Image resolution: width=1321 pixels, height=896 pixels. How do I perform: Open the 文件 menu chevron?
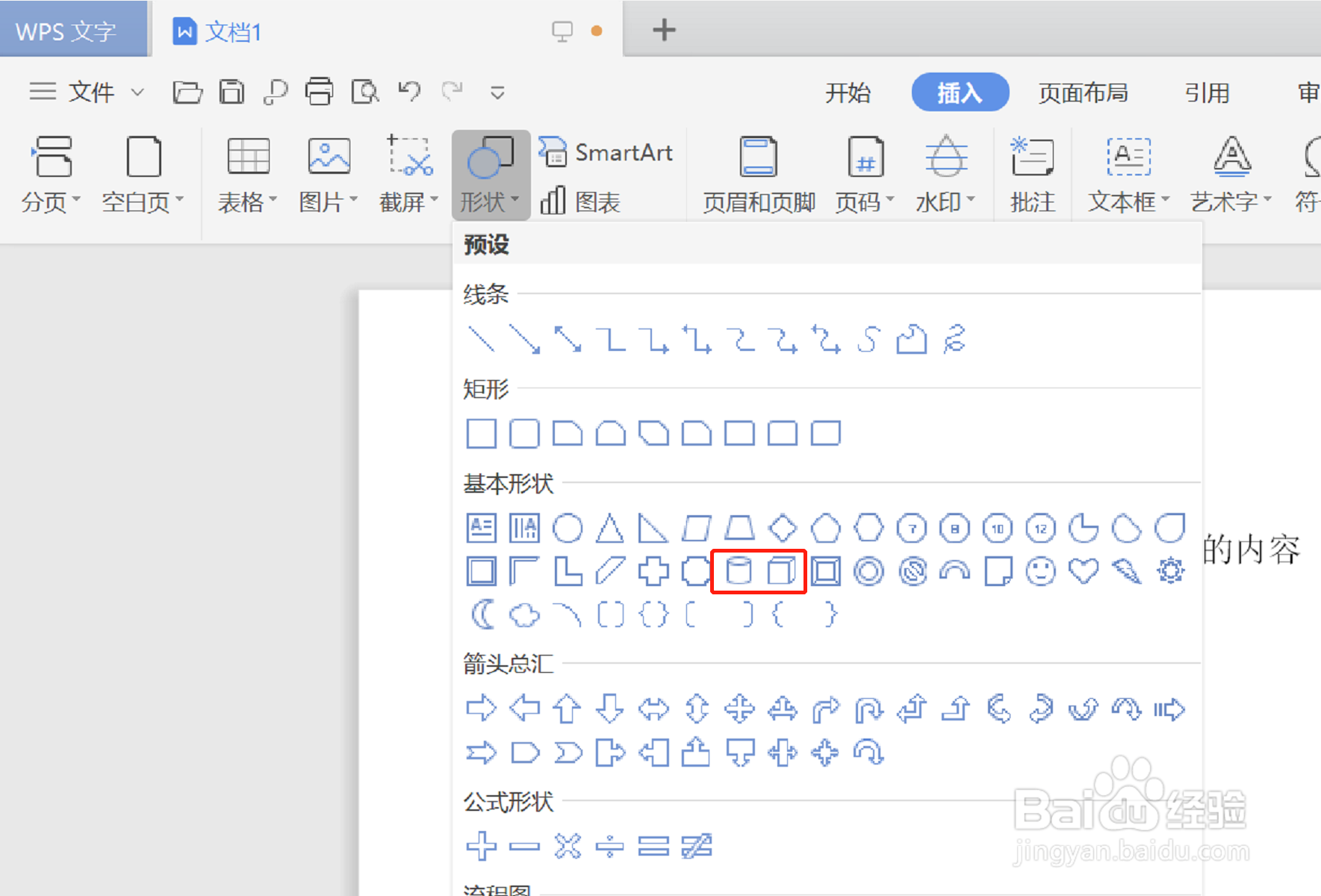click(x=138, y=92)
